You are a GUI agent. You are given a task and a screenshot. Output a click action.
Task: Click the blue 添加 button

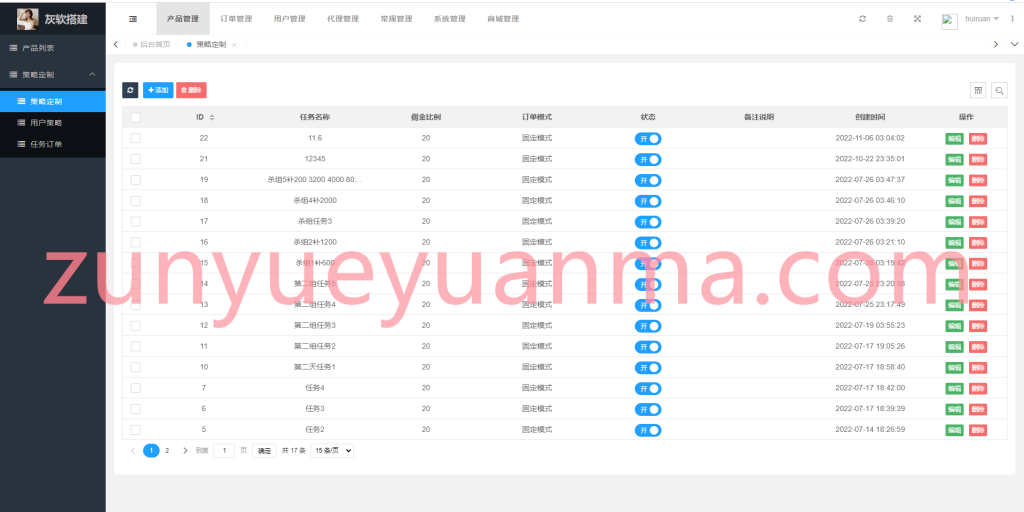pos(158,90)
